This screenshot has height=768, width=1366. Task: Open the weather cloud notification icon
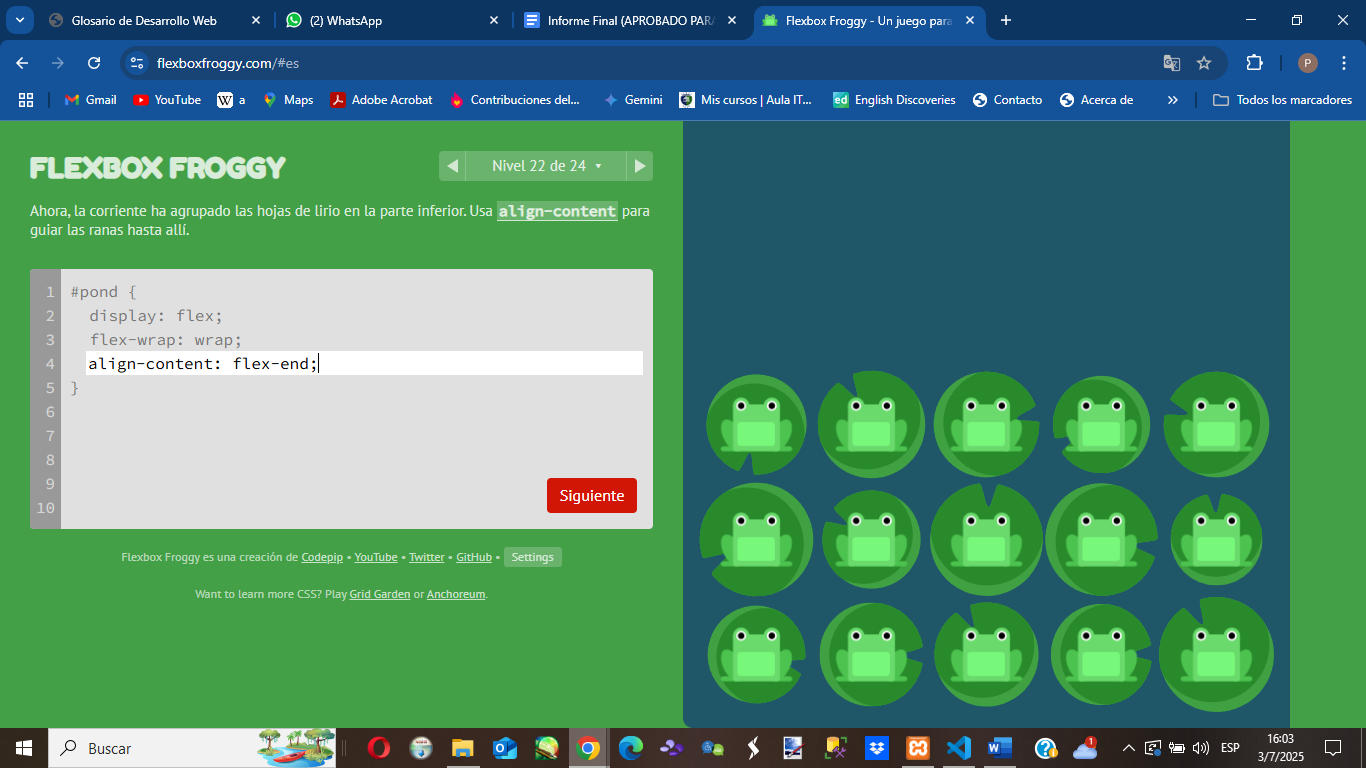1085,748
